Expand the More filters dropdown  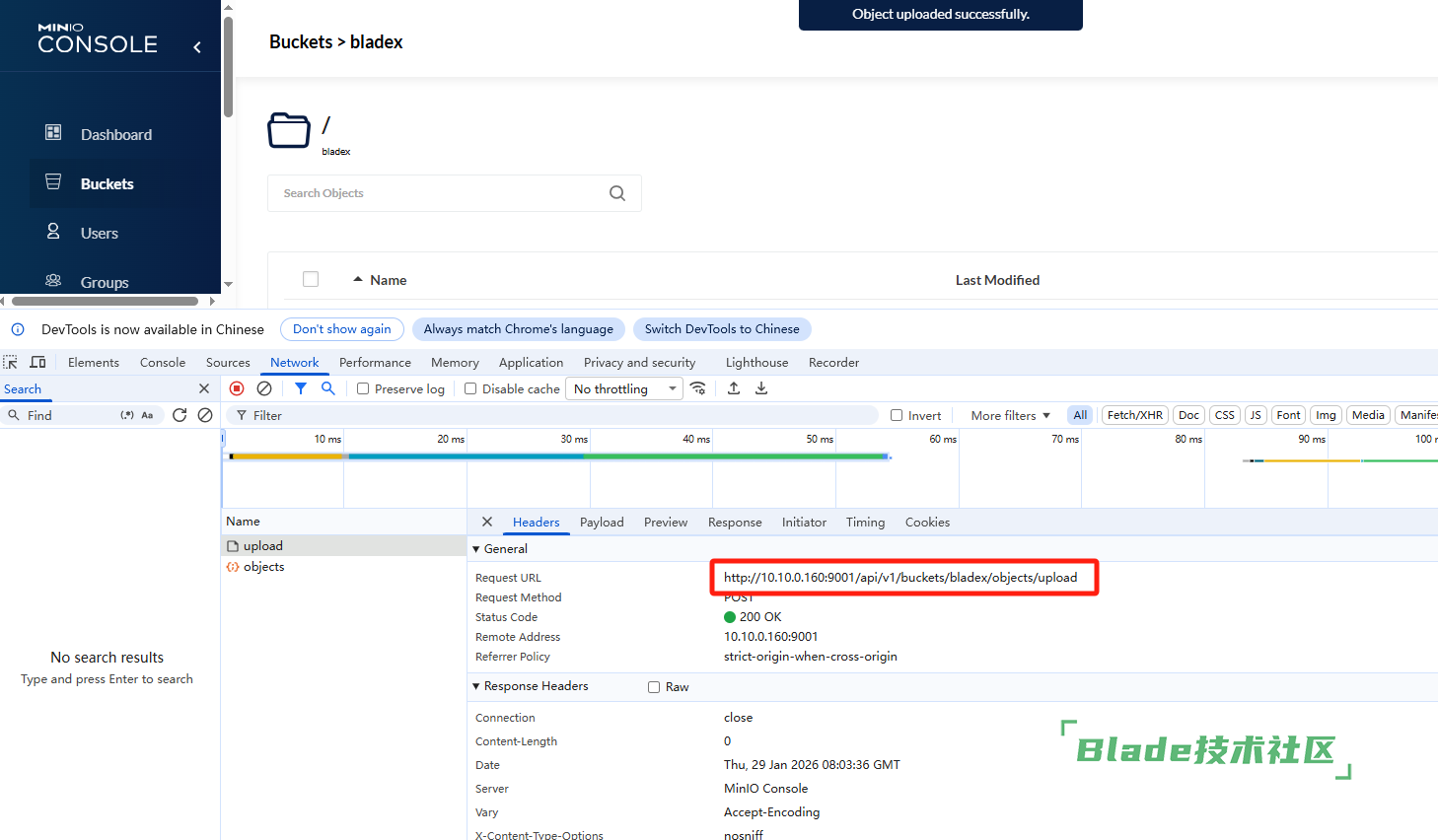pos(1010,415)
